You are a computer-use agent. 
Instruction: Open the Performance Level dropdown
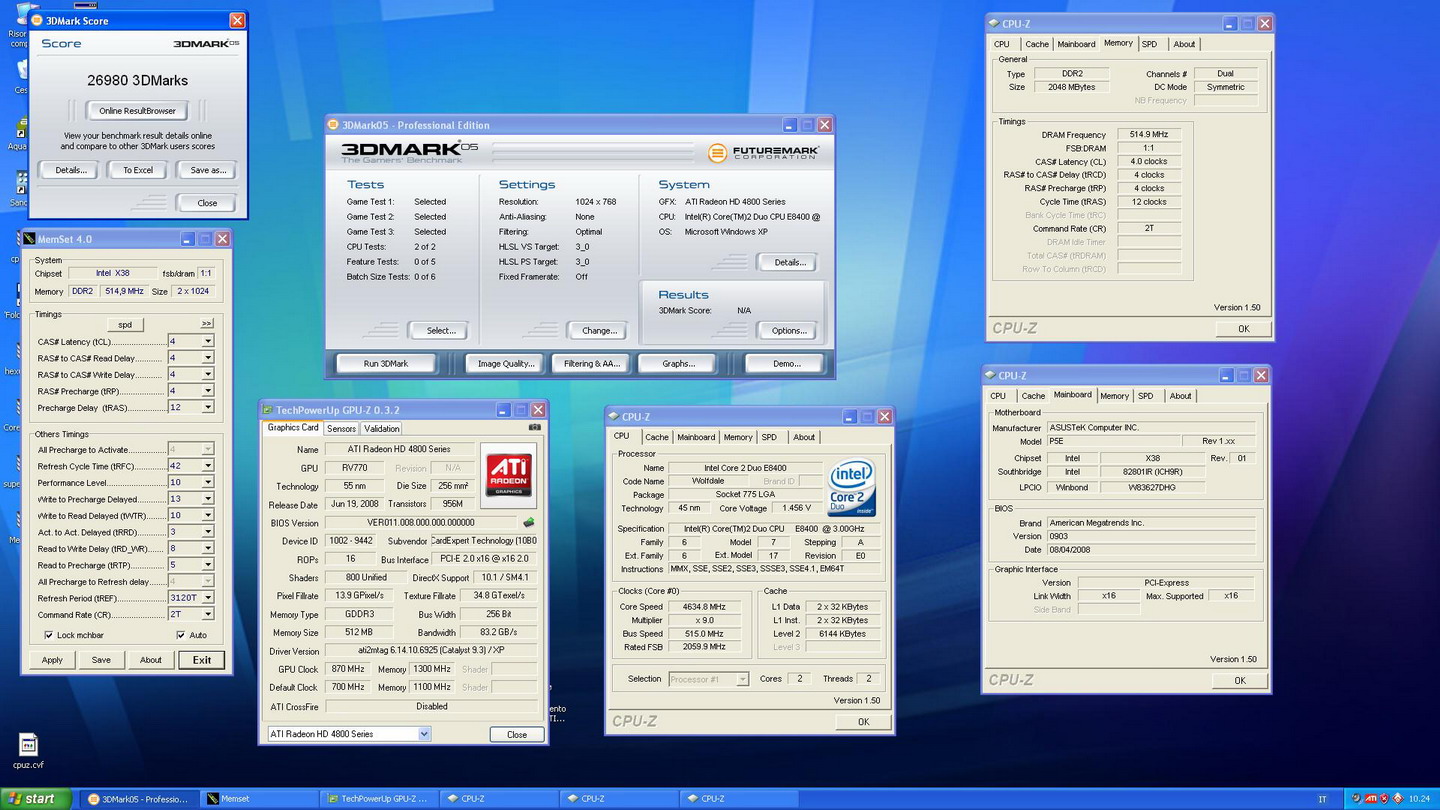tap(208, 482)
